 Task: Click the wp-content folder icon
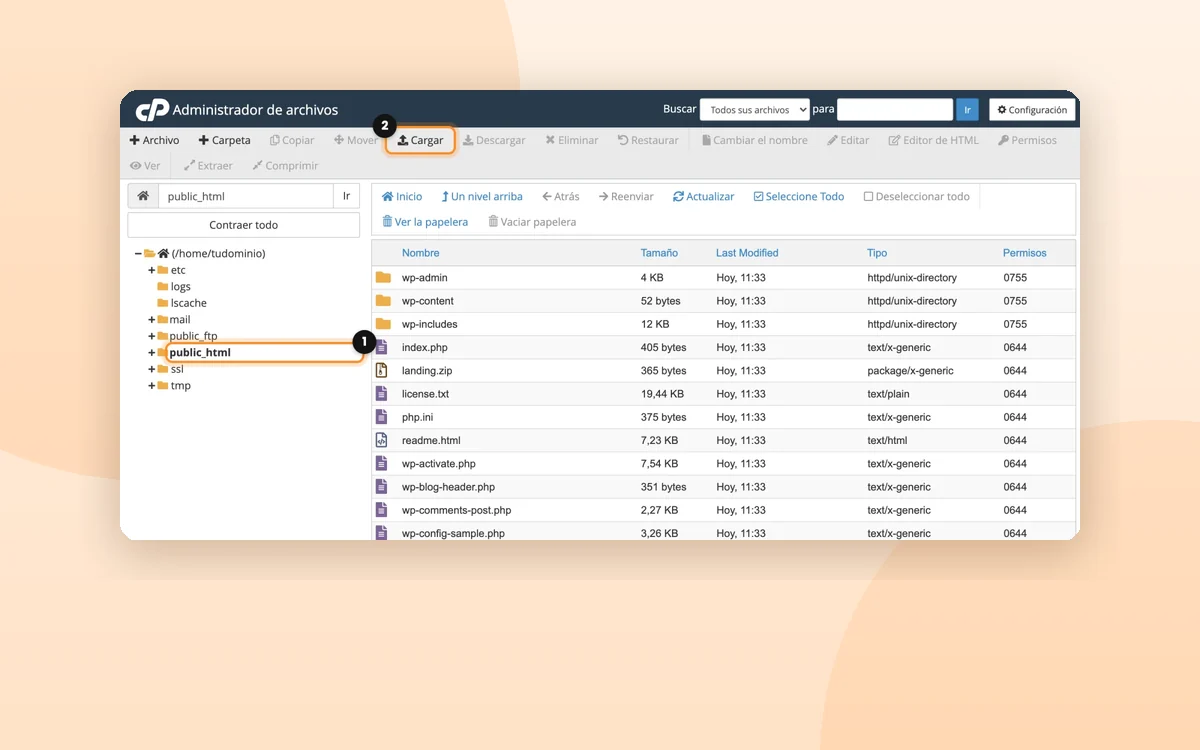[383, 300]
